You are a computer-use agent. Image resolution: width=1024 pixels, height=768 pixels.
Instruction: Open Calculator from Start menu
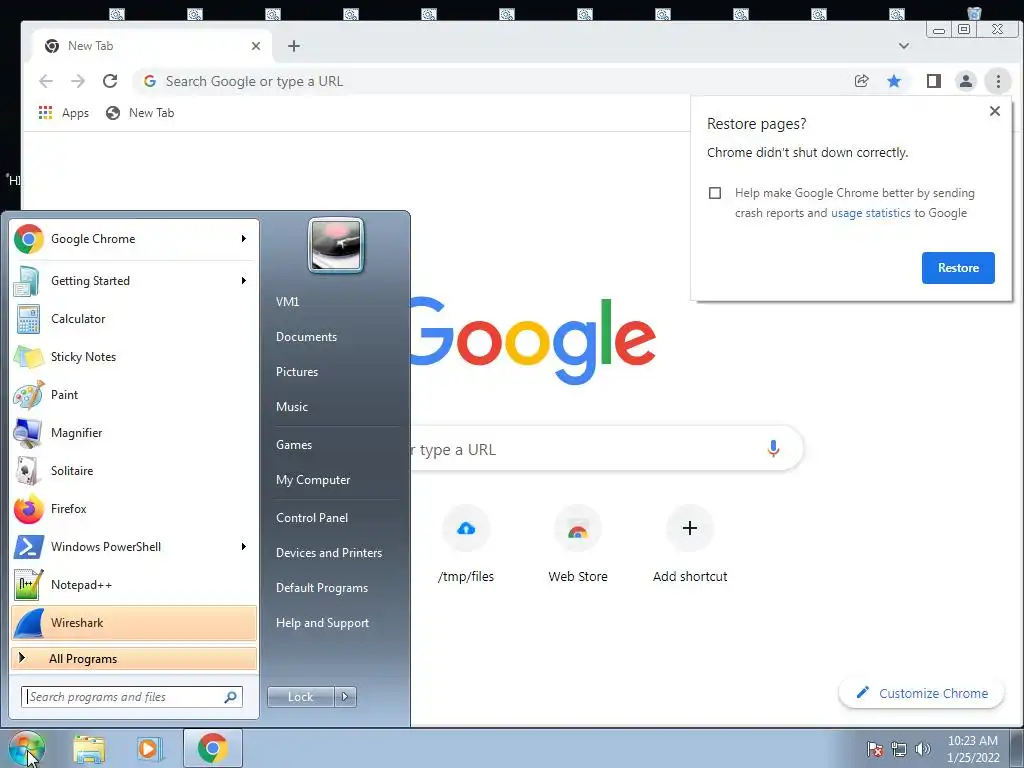point(134,319)
